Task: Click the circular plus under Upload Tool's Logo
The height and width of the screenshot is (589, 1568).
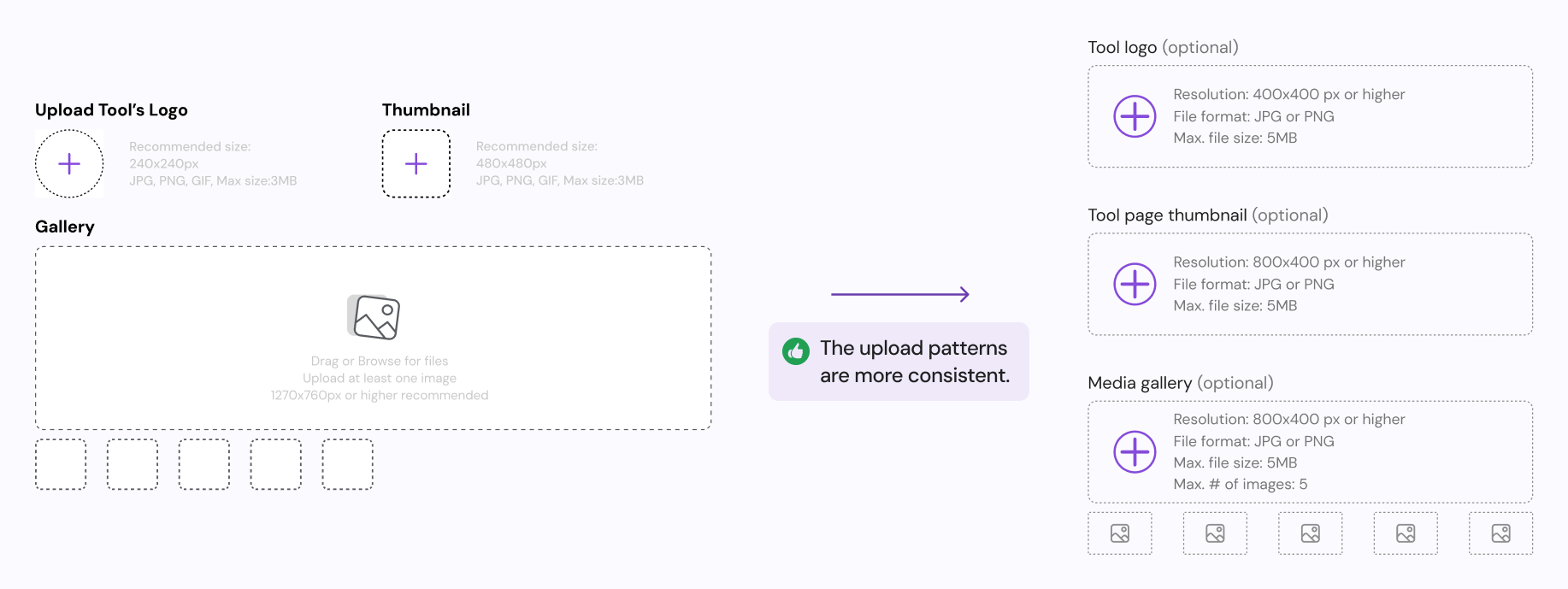Action: click(x=69, y=164)
